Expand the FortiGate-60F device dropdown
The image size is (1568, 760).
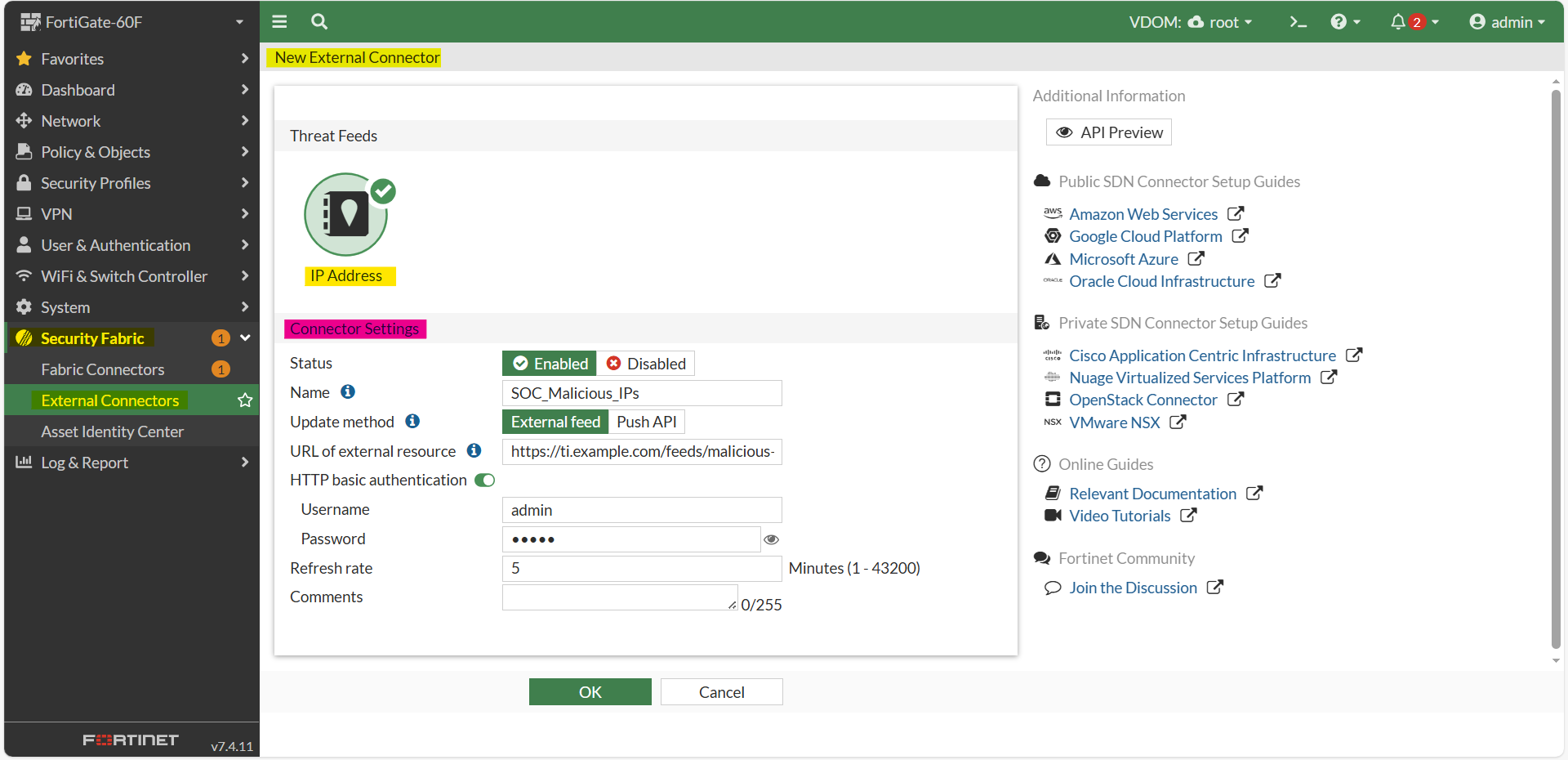239,22
